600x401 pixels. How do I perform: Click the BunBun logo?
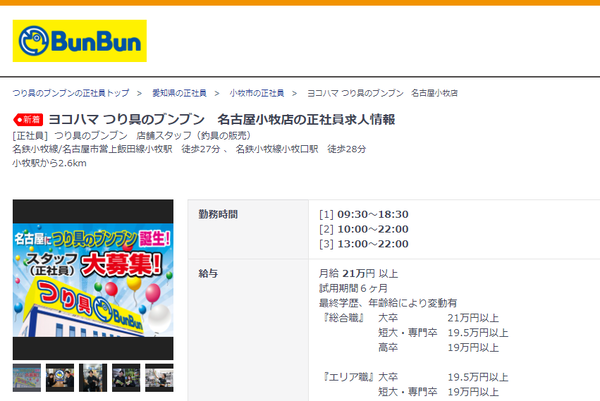(80, 41)
